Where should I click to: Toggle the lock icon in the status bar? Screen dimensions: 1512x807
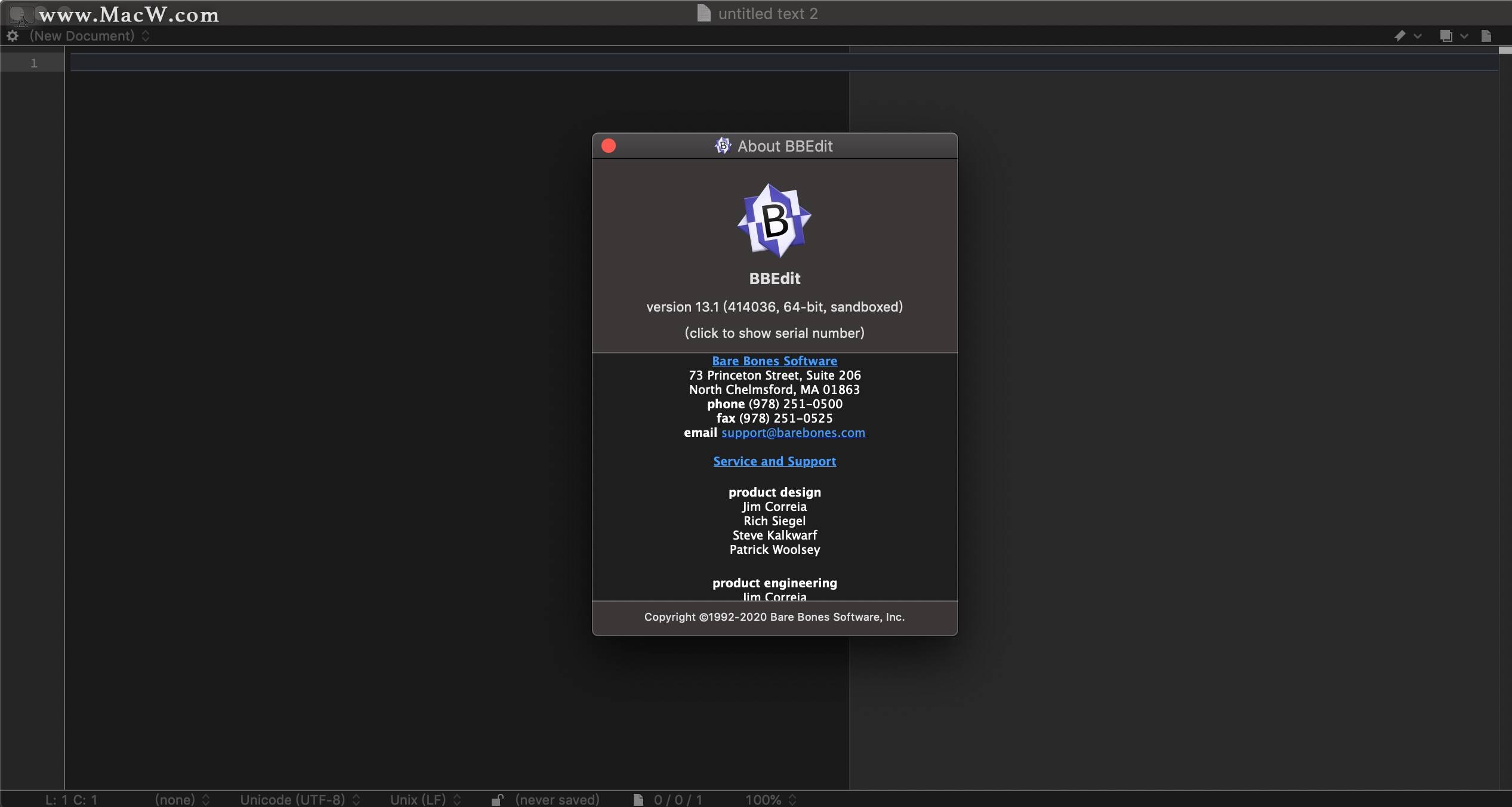[x=497, y=799]
